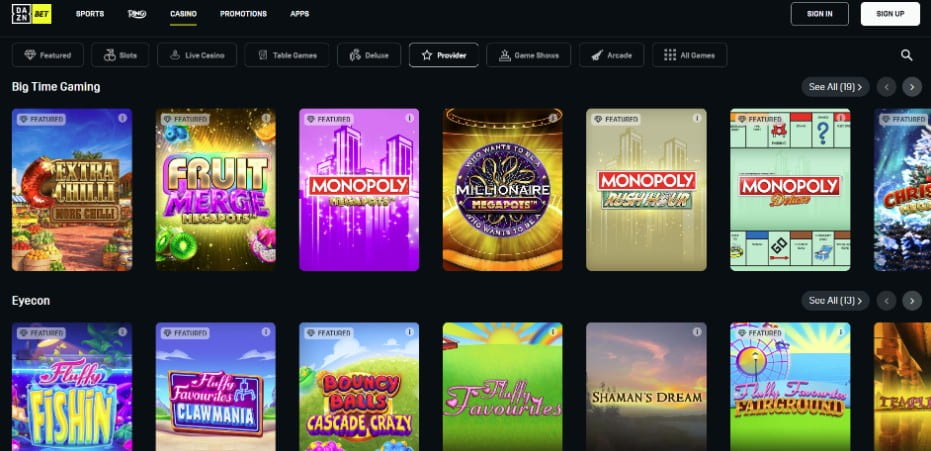The height and width of the screenshot is (451, 931).
Task: Open the Monopoly Megapots thumbnail
Action: [x=359, y=189]
